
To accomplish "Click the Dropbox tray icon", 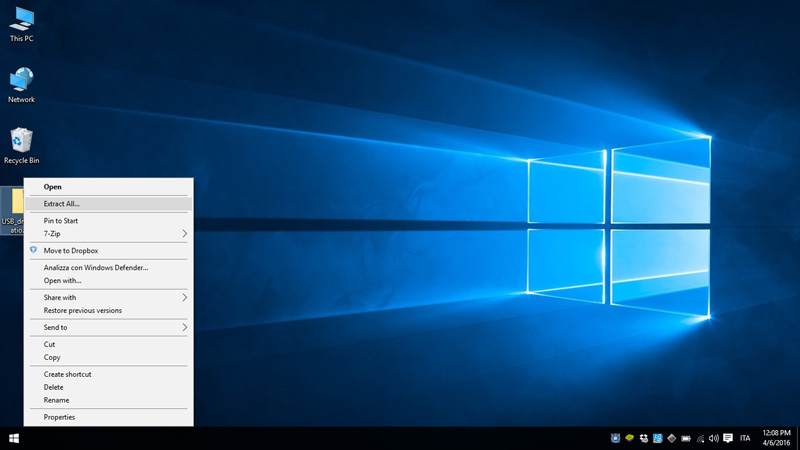I will click(x=643, y=438).
